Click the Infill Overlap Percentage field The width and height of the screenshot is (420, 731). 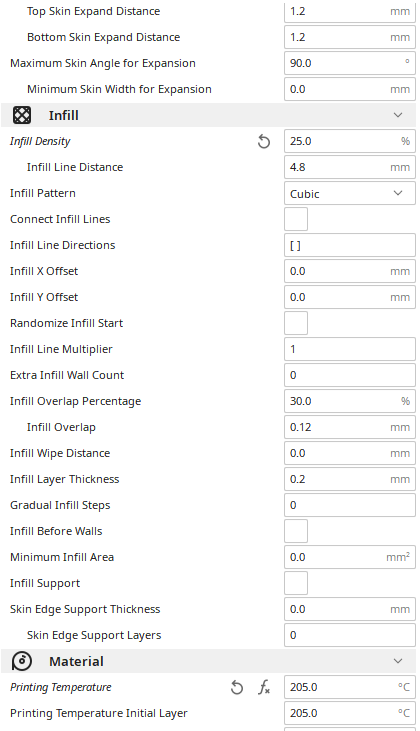pos(350,401)
